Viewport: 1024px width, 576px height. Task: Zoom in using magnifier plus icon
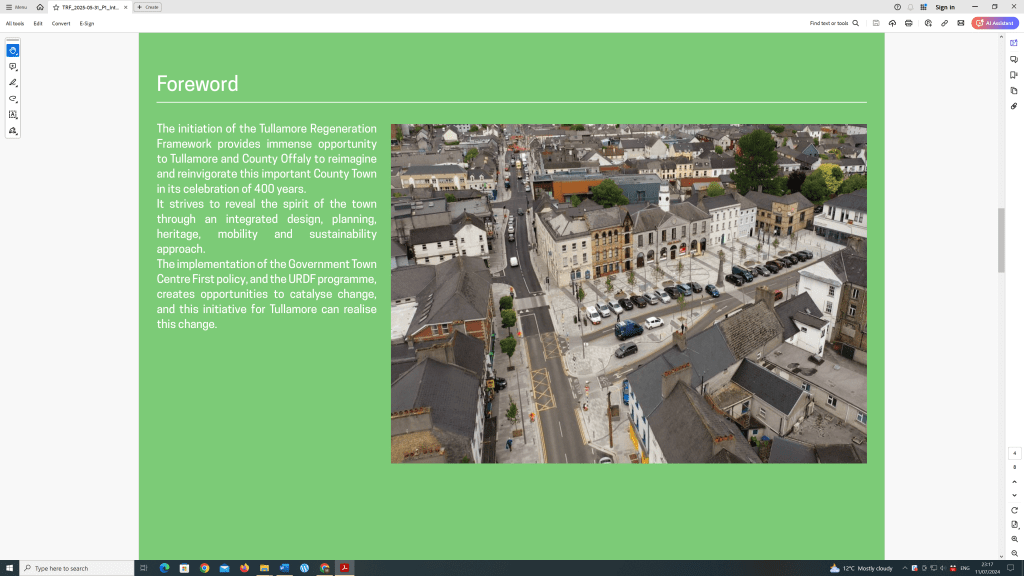coord(1014,539)
